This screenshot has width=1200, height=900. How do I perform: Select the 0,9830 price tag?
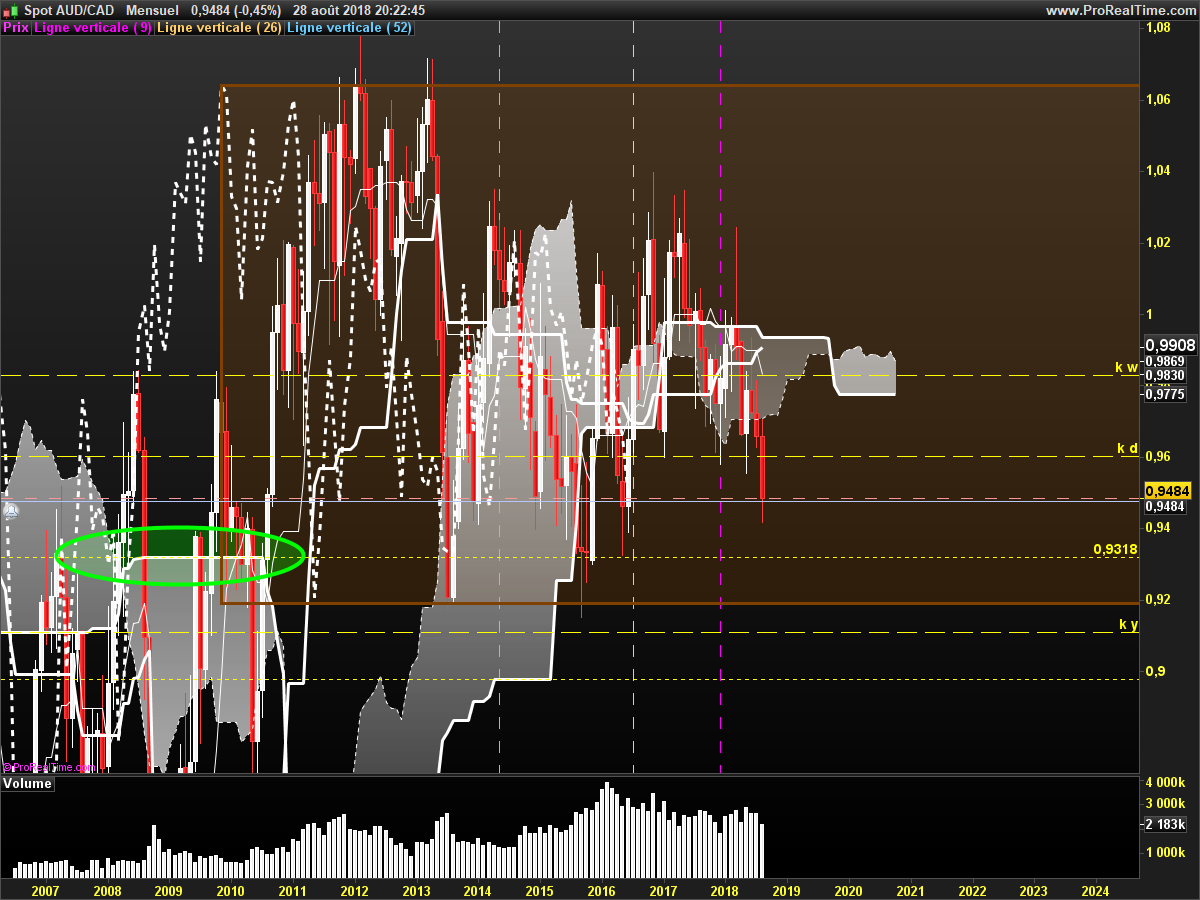click(x=1164, y=376)
